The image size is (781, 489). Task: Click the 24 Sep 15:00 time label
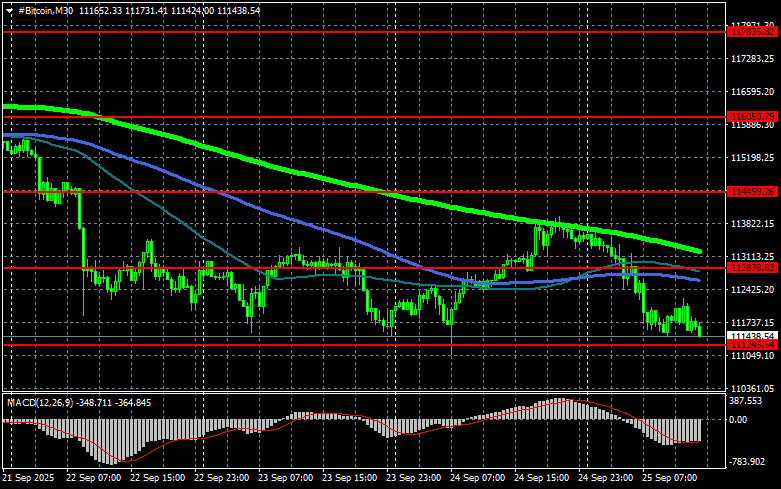[541, 478]
